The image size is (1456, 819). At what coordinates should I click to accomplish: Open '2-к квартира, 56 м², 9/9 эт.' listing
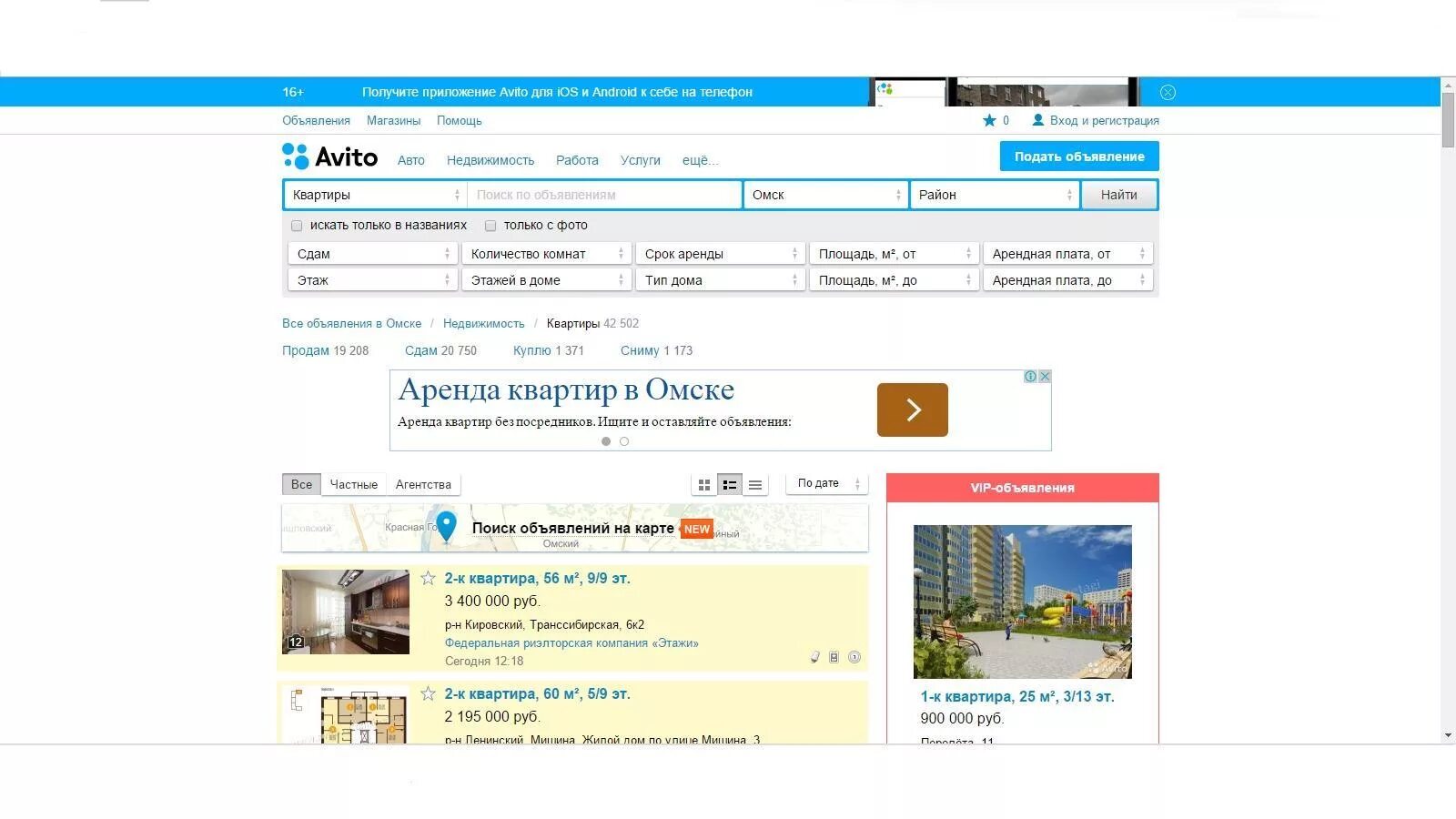pyautogui.click(x=537, y=578)
